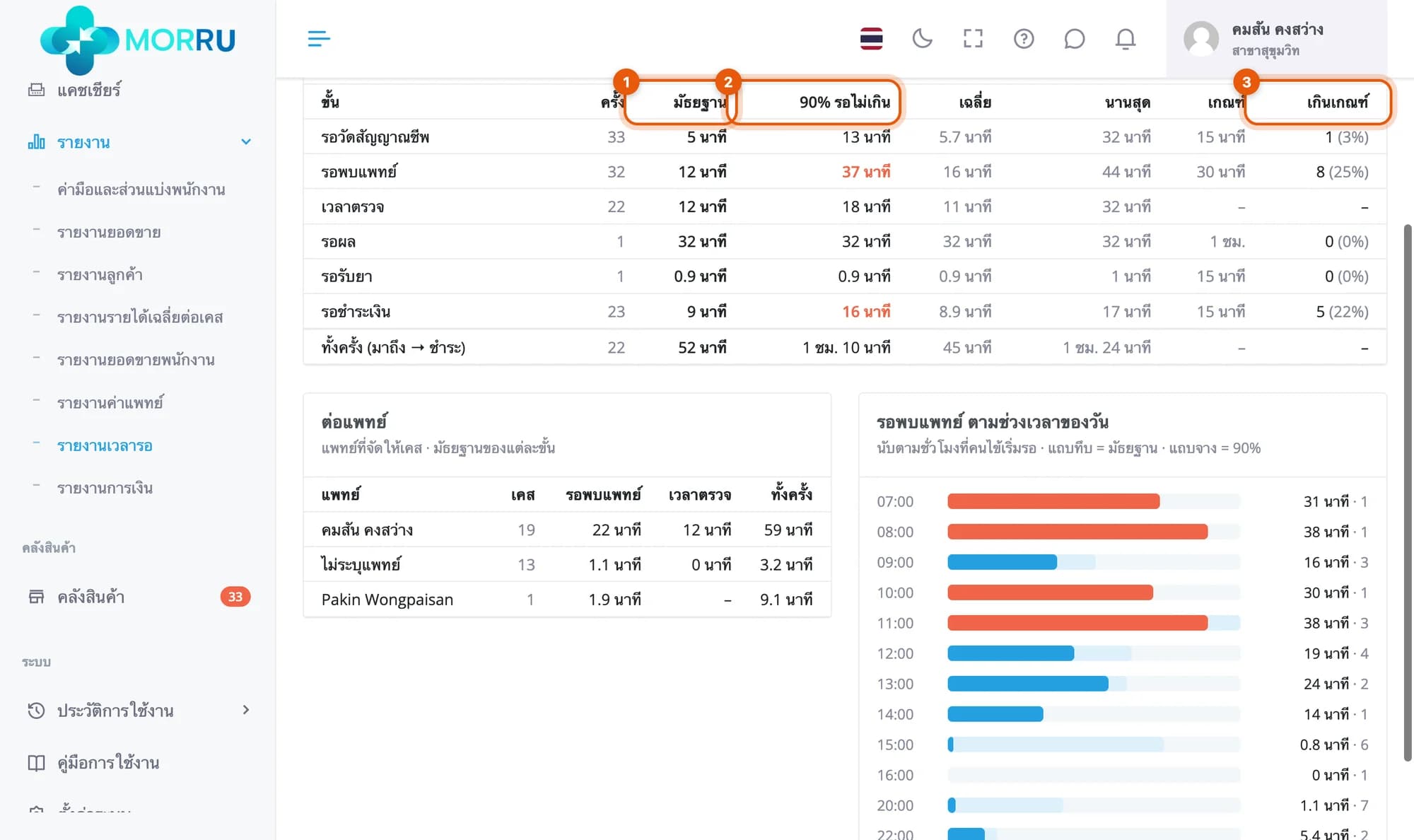Switch to dark mode moon icon
The image size is (1414, 840).
922,38
